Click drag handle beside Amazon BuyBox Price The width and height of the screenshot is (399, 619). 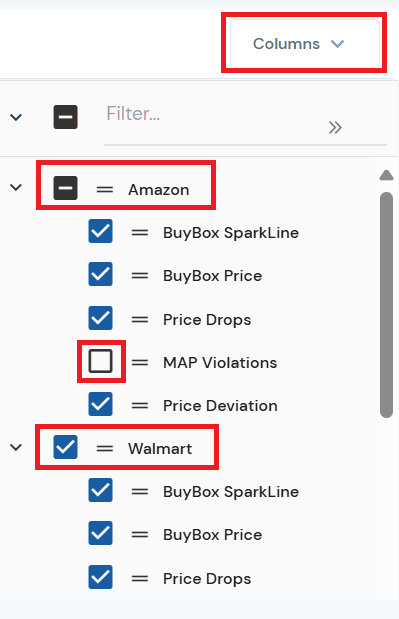pos(140,276)
